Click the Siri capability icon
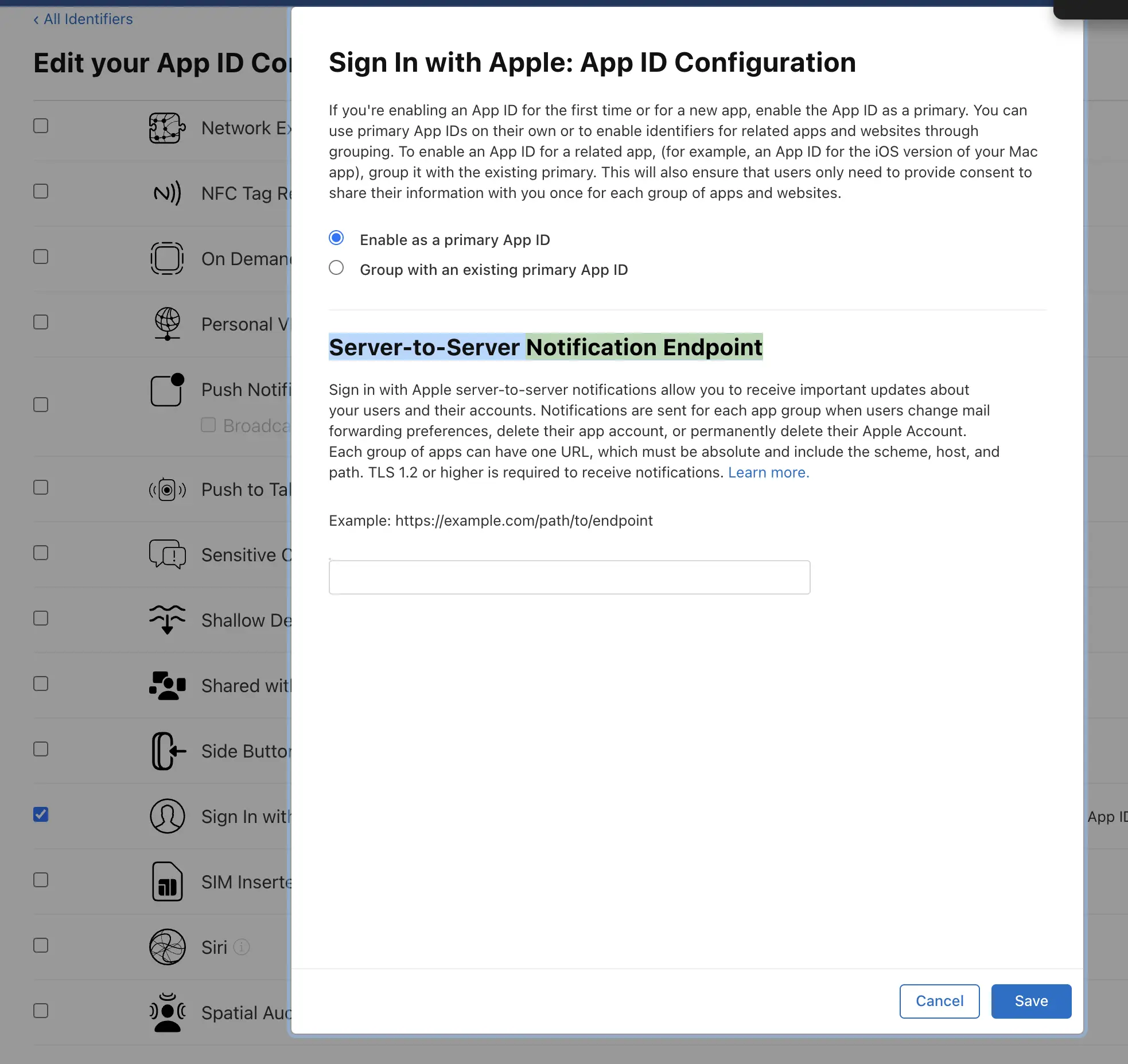 coord(167,947)
